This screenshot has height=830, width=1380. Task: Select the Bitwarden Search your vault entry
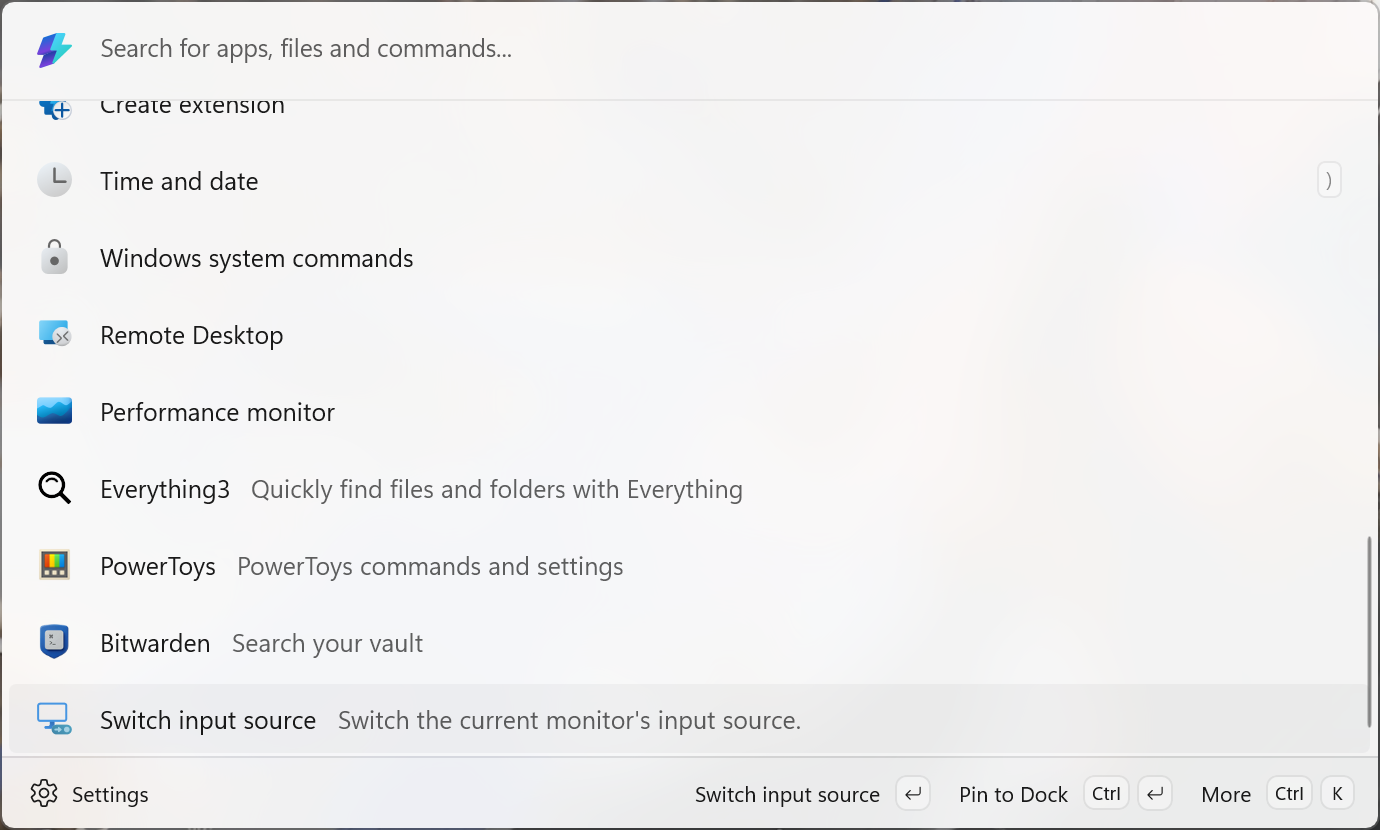[688, 643]
